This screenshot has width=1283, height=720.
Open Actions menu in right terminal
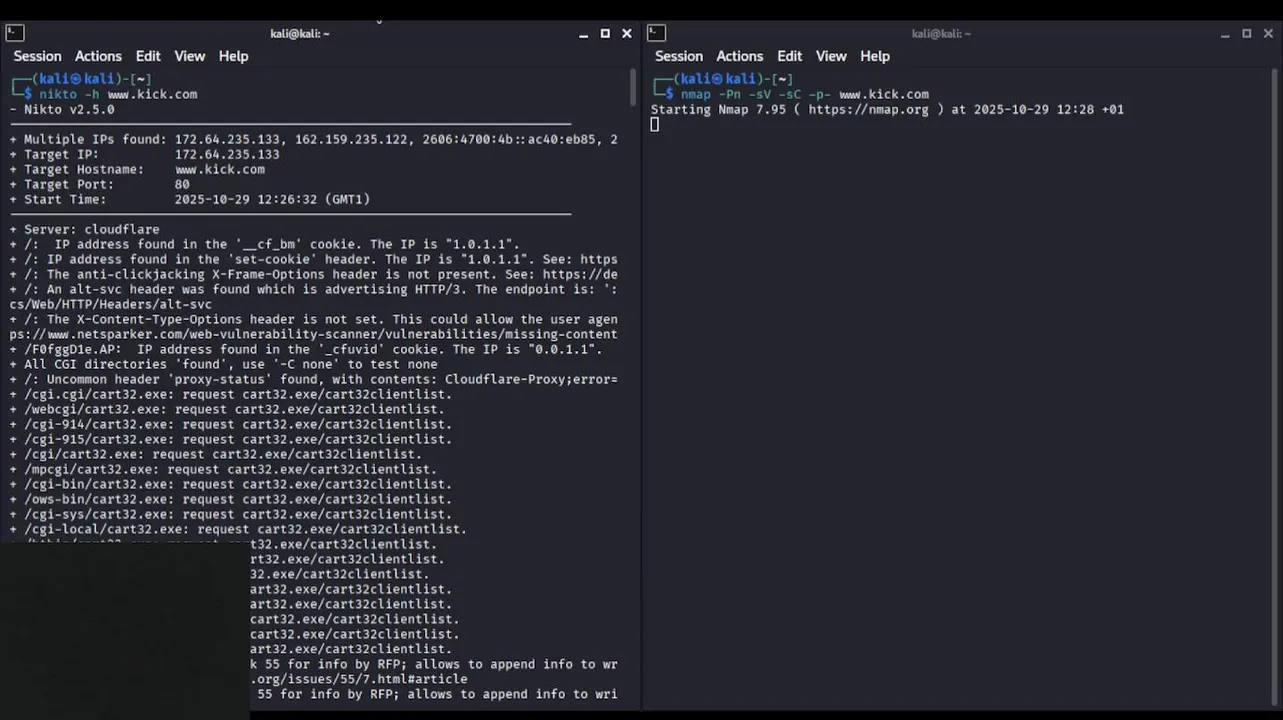[740, 56]
